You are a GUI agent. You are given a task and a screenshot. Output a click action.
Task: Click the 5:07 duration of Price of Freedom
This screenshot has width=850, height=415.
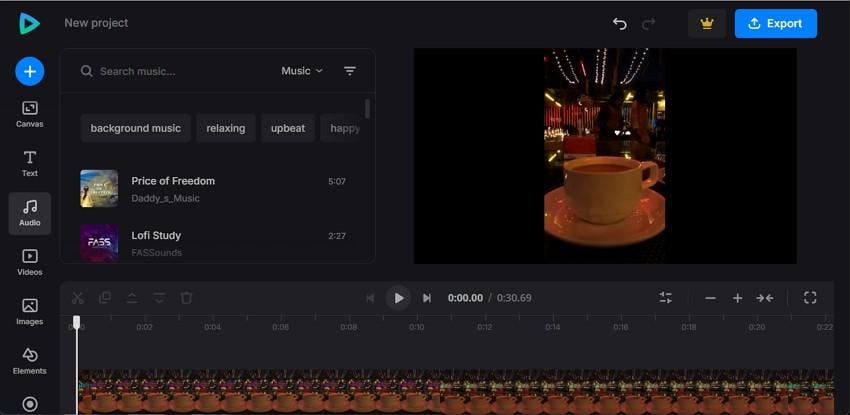337,181
